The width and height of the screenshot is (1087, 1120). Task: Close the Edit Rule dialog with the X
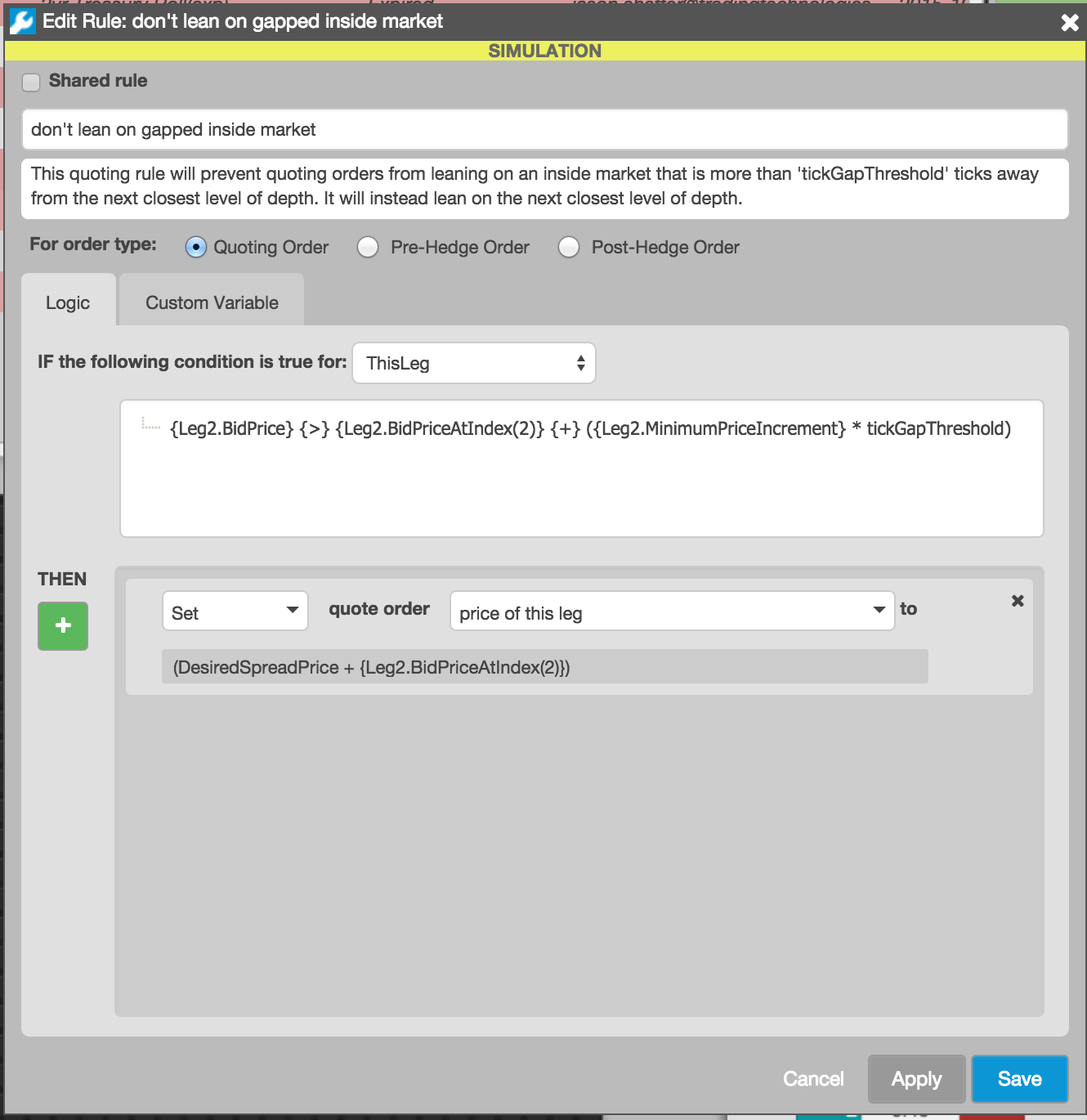point(1069,23)
